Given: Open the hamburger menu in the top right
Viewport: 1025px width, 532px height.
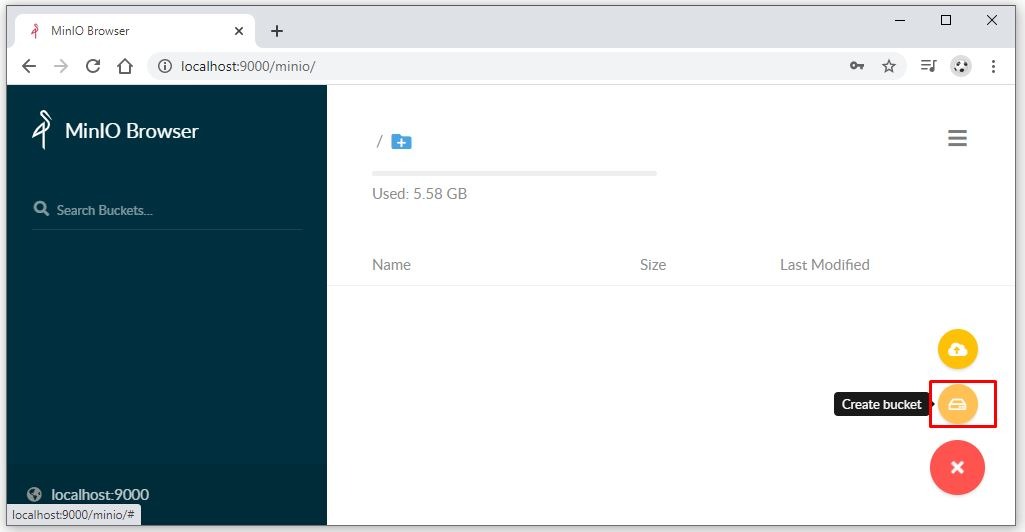Looking at the screenshot, I should point(957,139).
